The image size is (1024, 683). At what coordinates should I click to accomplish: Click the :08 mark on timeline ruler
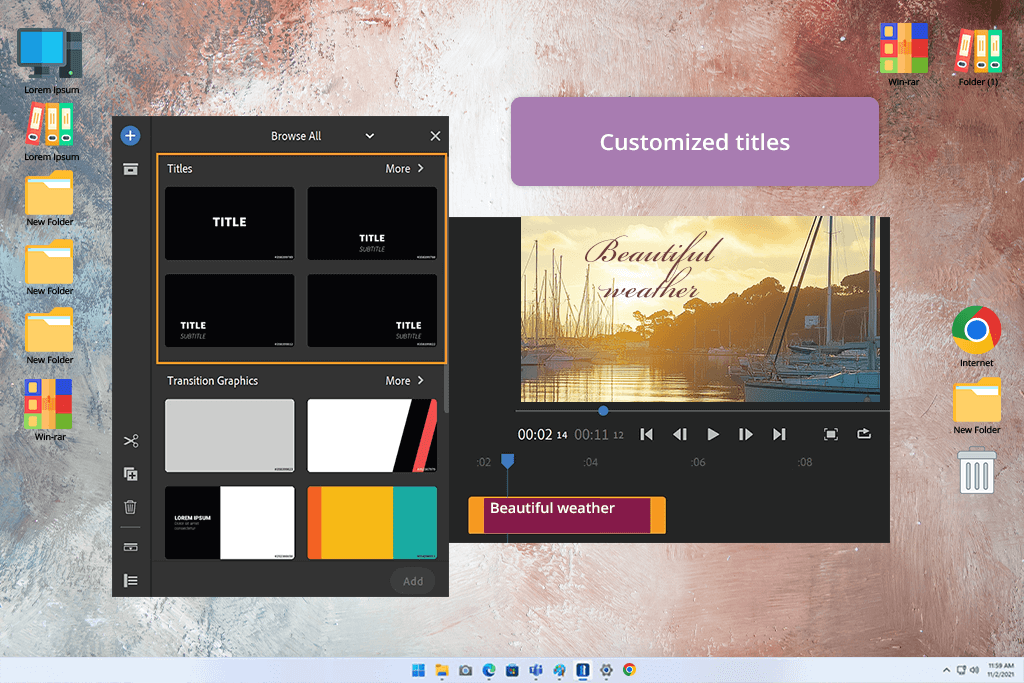(805, 462)
